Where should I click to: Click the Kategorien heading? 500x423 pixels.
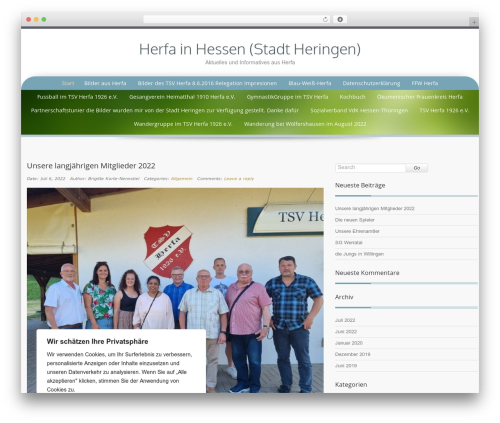(x=351, y=385)
